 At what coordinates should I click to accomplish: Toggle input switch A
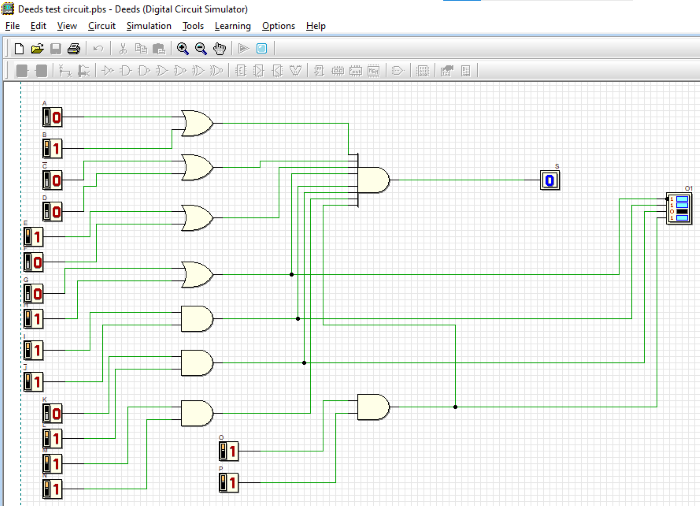pos(52,117)
